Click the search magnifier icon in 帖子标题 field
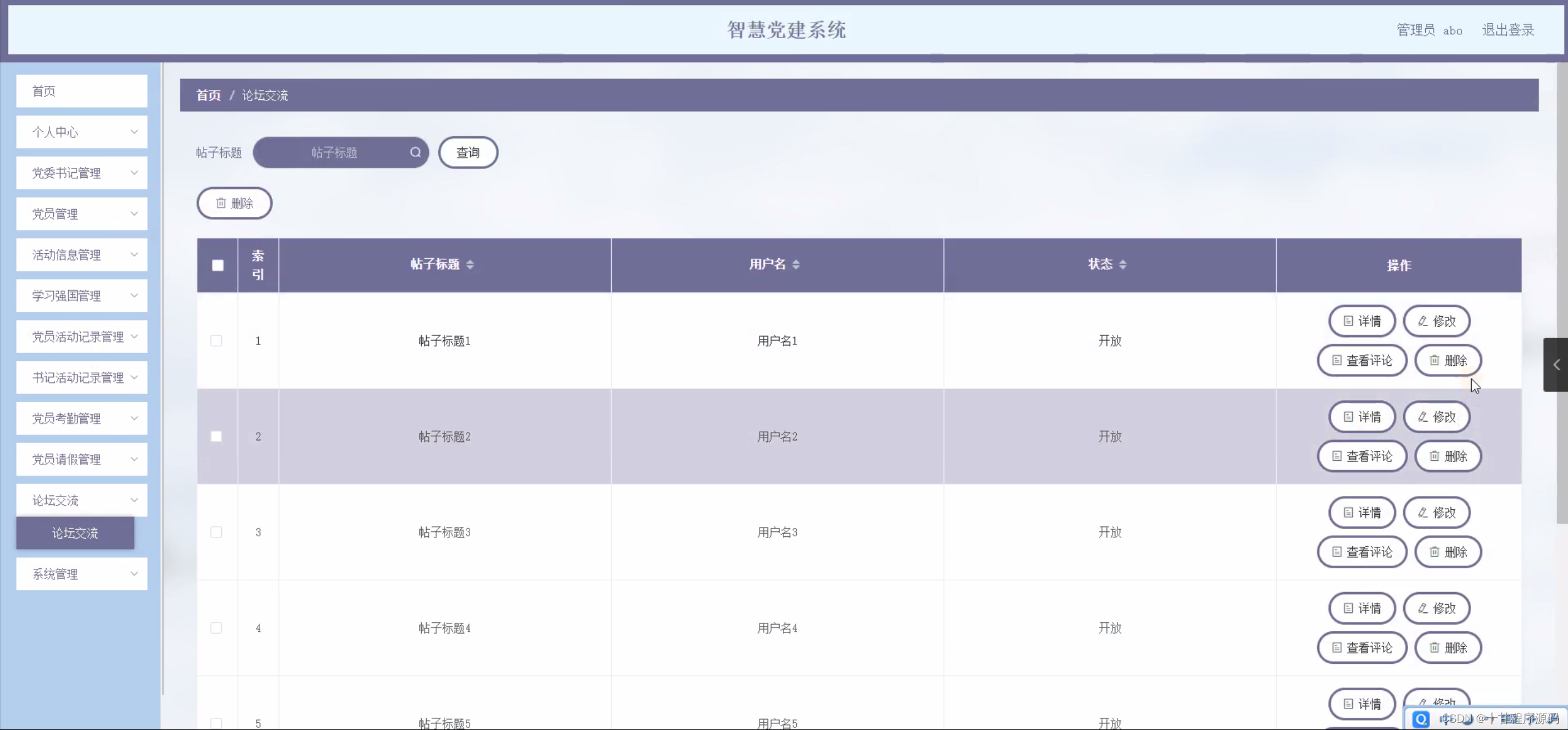The image size is (1568, 730). (x=415, y=153)
